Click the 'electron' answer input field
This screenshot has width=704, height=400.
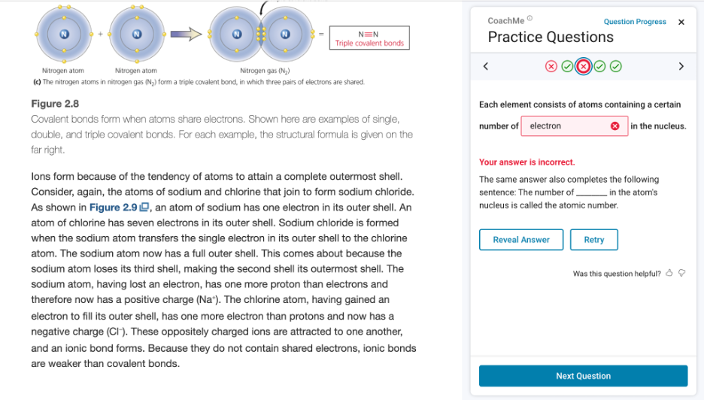click(x=565, y=126)
